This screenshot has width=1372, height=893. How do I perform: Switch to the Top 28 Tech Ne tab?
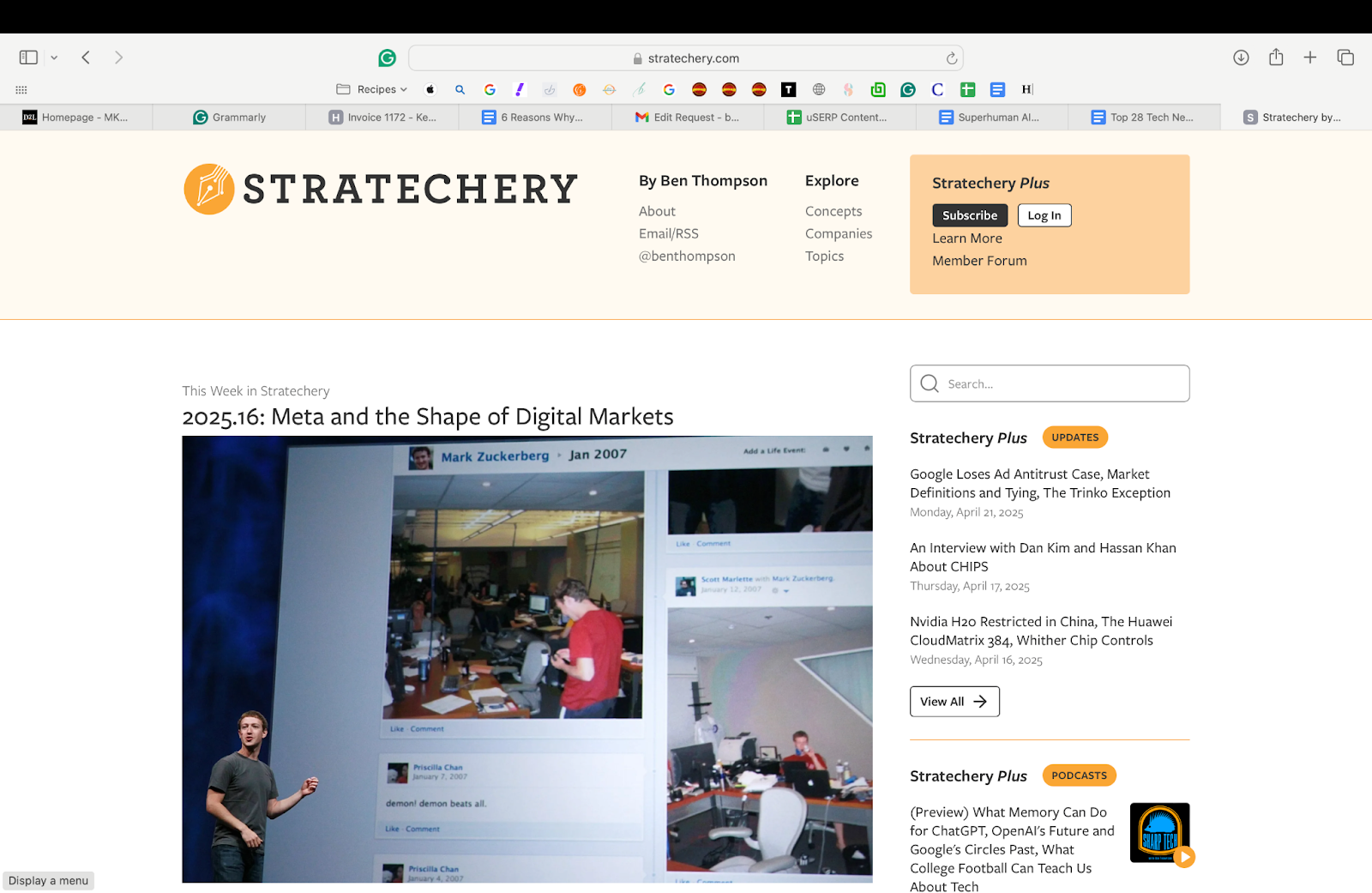point(1145,118)
